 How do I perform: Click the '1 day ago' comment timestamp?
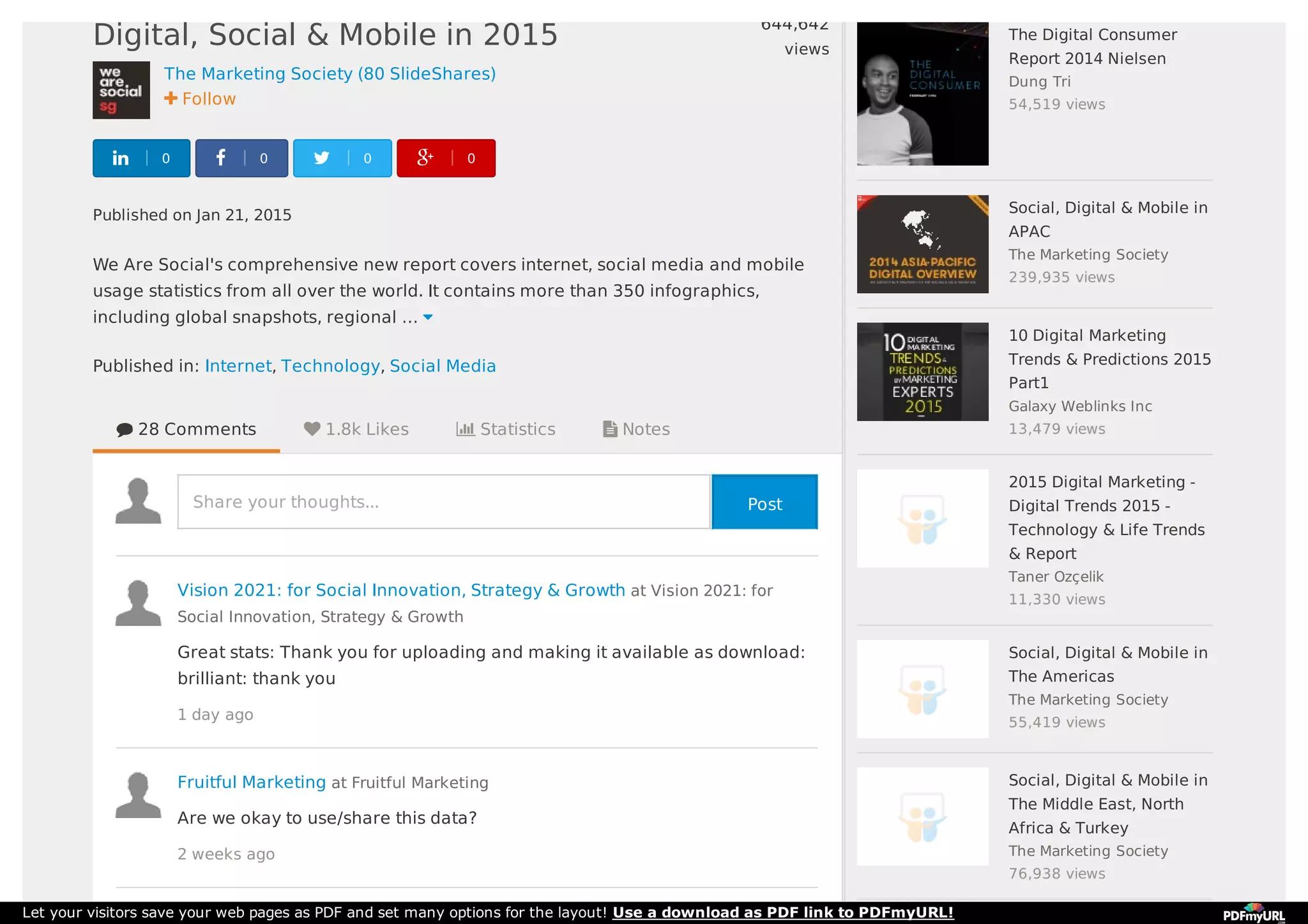point(215,715)
